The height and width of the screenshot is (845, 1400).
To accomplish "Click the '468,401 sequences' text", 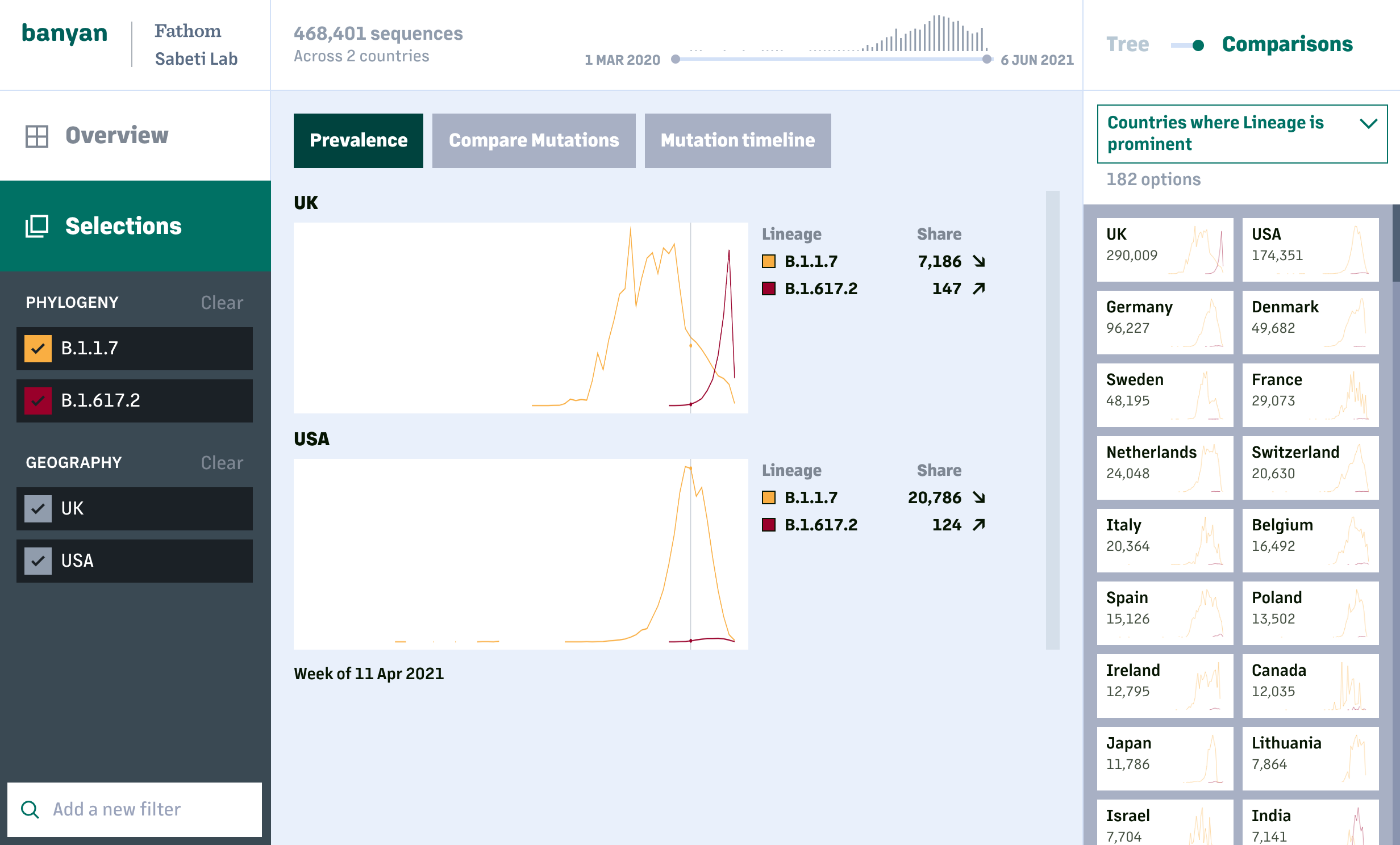I will (x=378, y=34).
